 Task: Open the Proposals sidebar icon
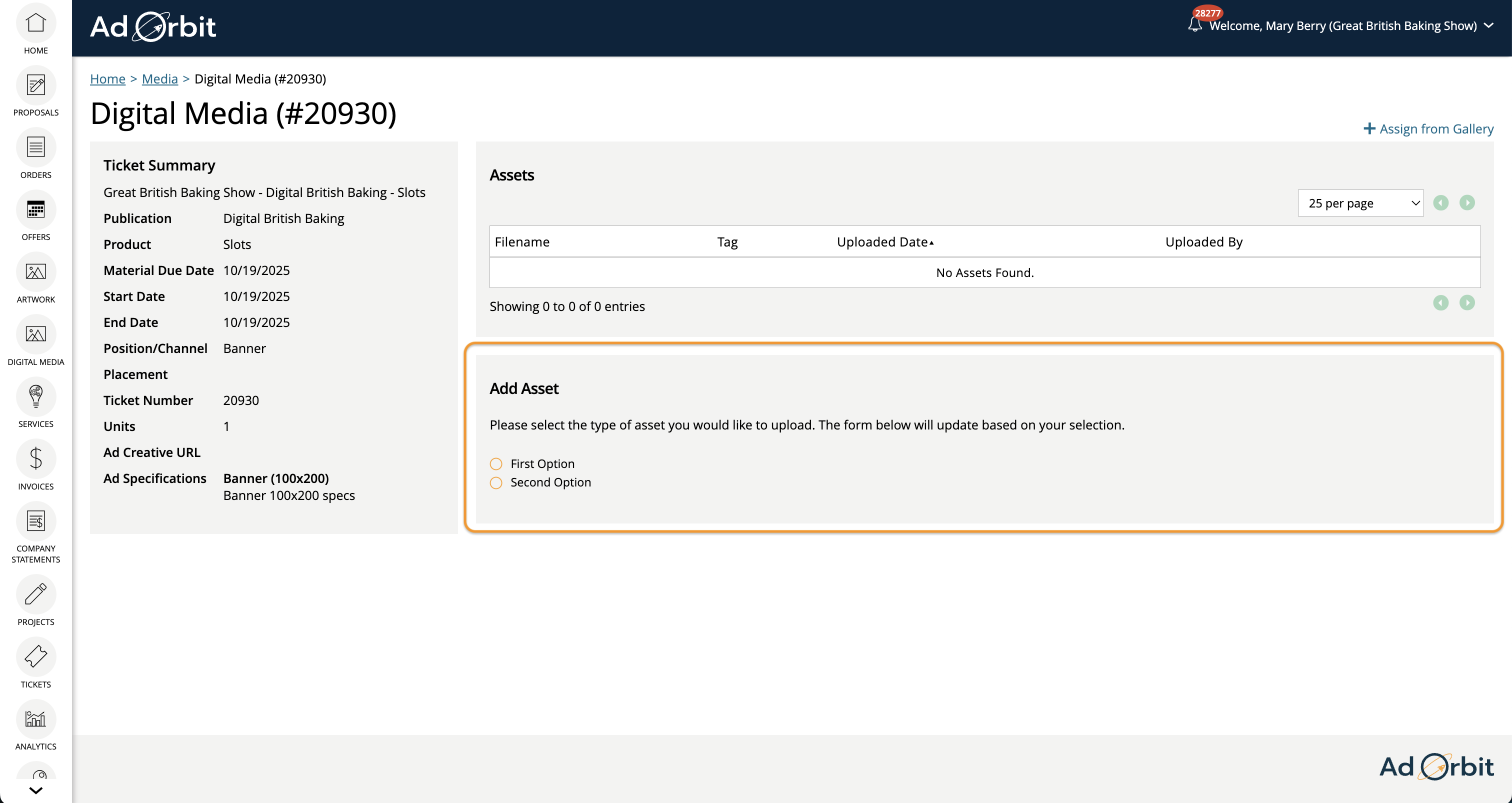tap(36, 85)
